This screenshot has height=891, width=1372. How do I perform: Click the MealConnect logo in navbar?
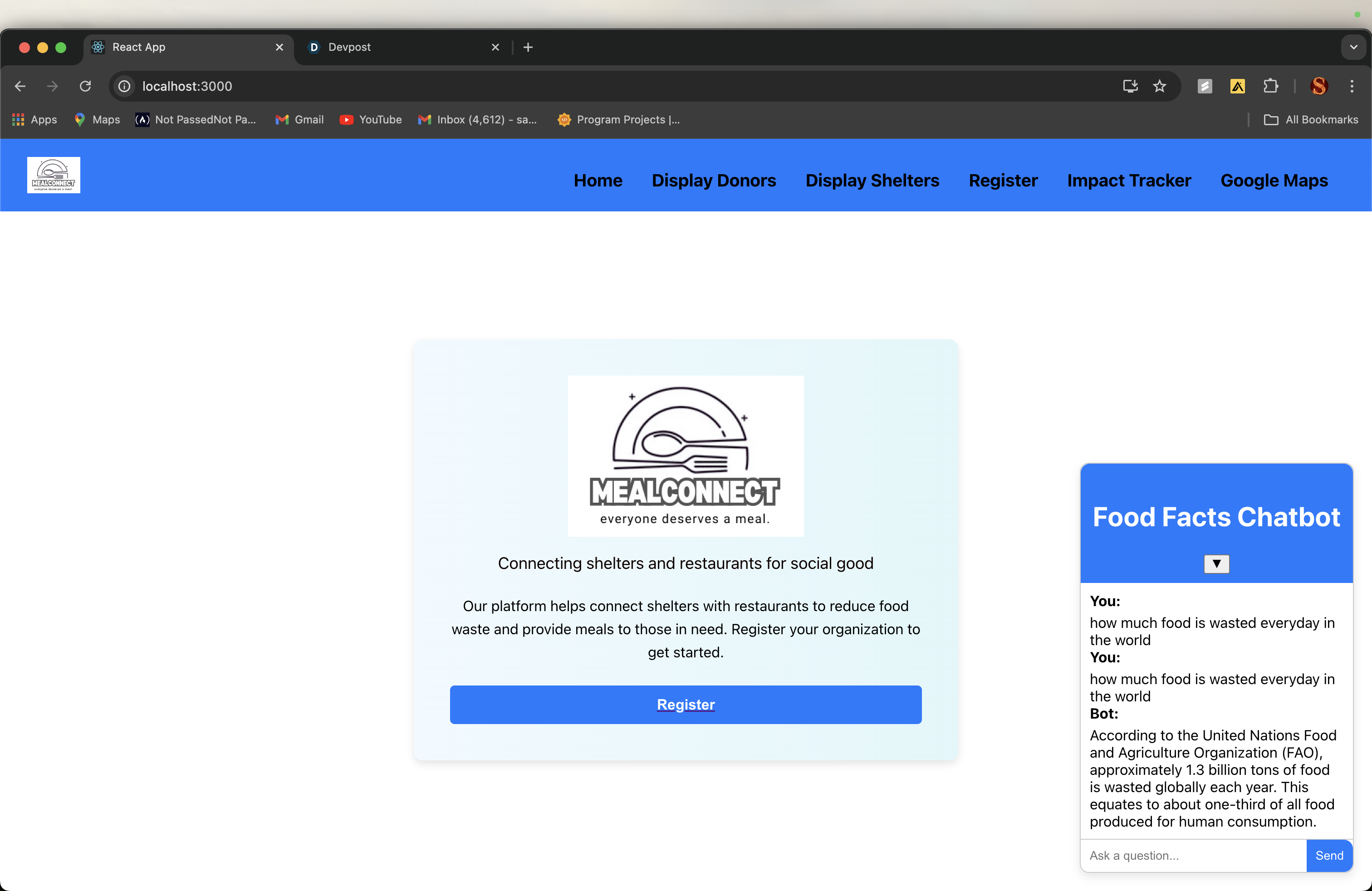tap(54, 175)
